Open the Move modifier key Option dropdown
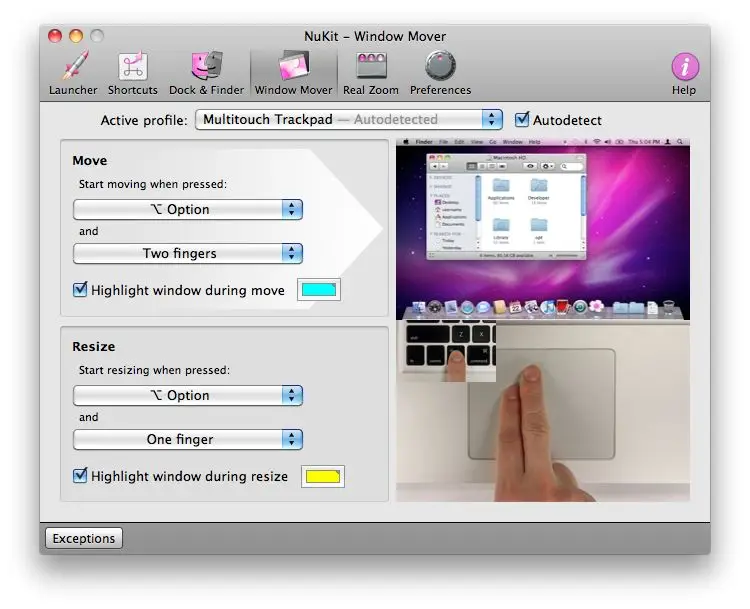This screenshot has height=609, width=750. point(188,210)
